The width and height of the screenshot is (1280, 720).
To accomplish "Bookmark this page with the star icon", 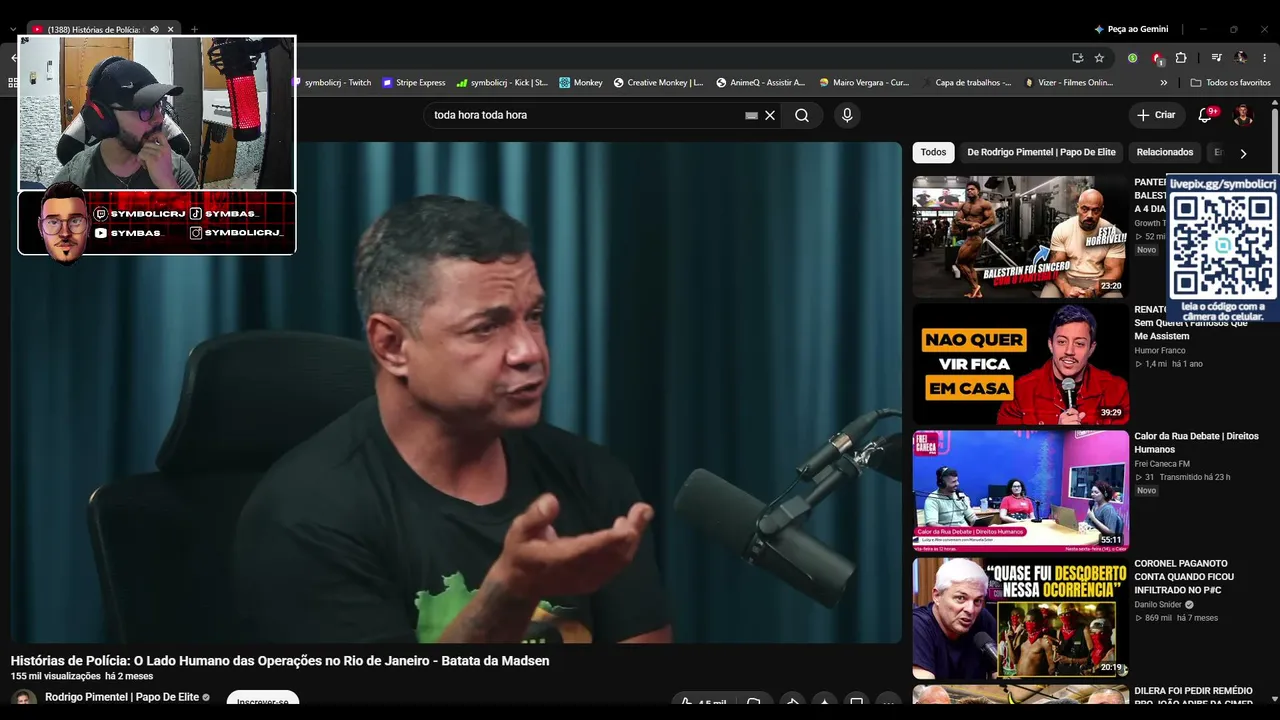I will pos(1099,58).
